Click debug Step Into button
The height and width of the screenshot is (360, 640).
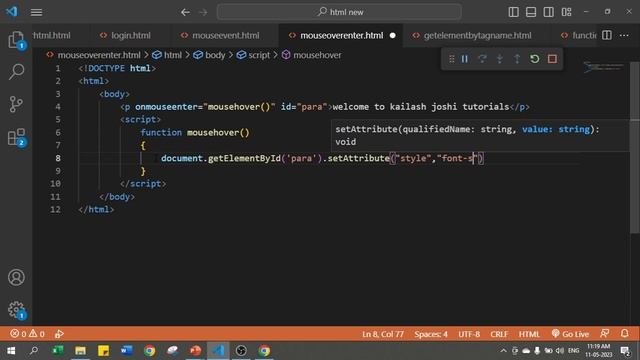(x=500, y=59)
